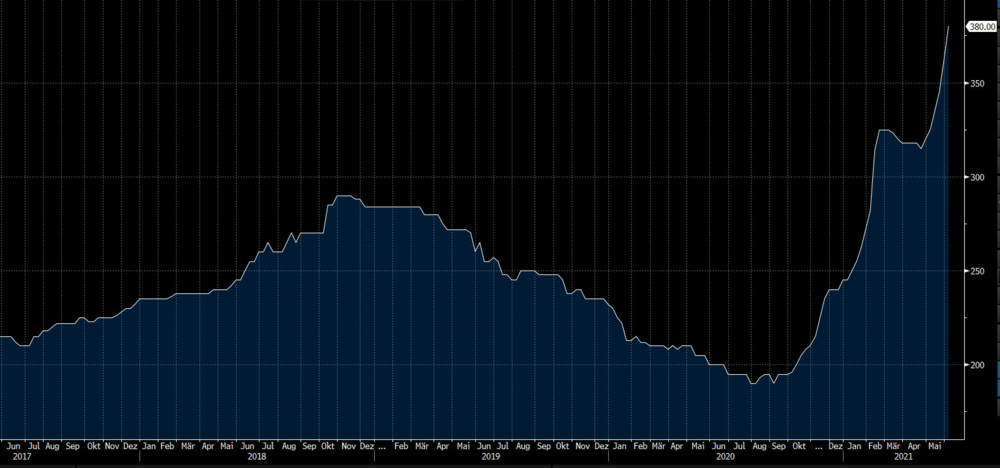The height and width of the screenshot is (468, 1000).
Task: Click the Feb month label of 2019
Action: click(x=401, y=446)
